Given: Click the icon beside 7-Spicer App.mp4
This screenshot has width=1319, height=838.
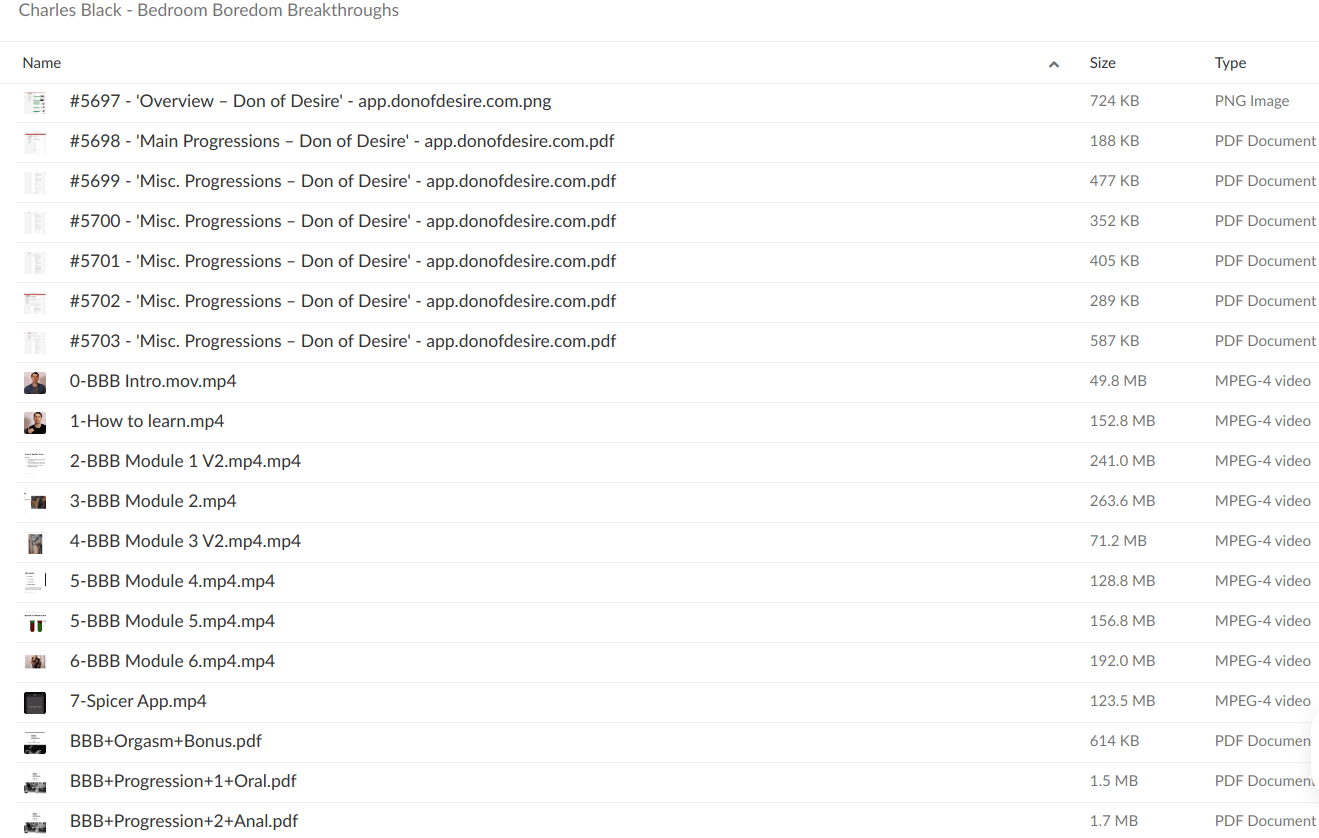Looking at the screenshot, I should pyautogui.click(x=35, y=702).
